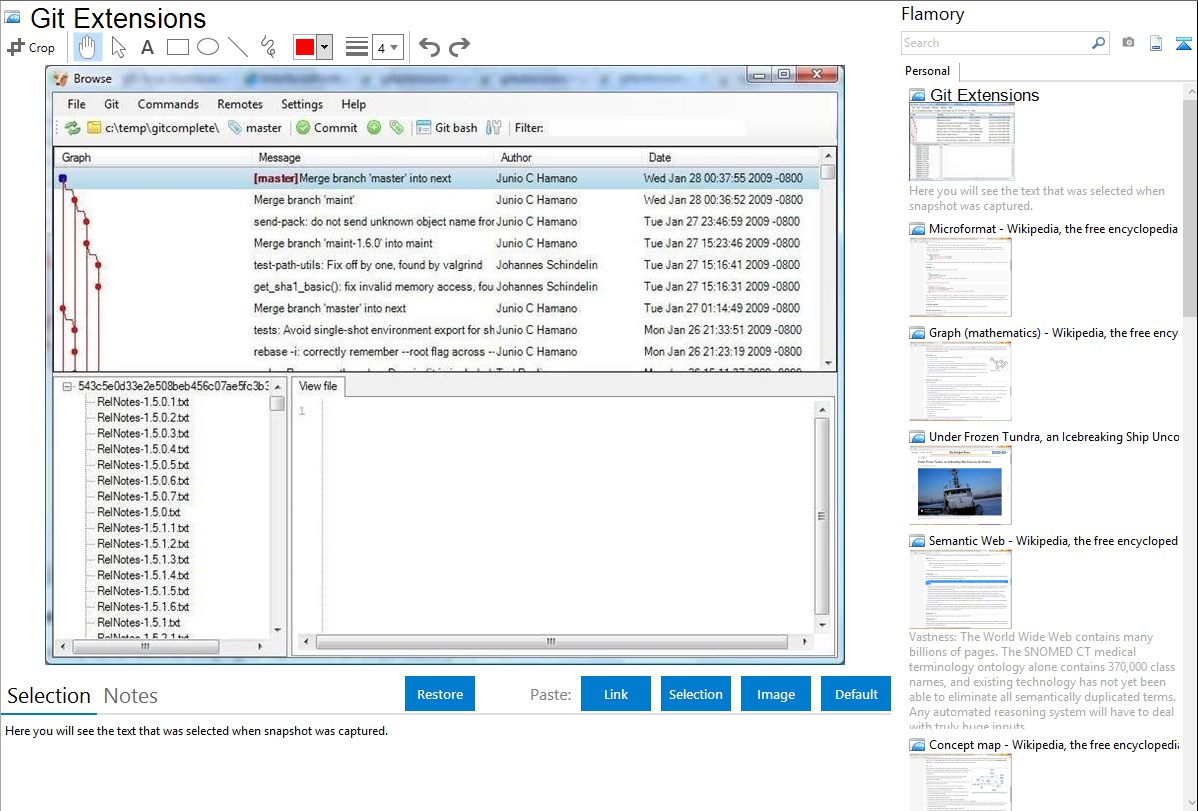Redo the last annotation
The width and height of the screenshot is (1198, 811).
pyautogui.click(x=459, y=47)
